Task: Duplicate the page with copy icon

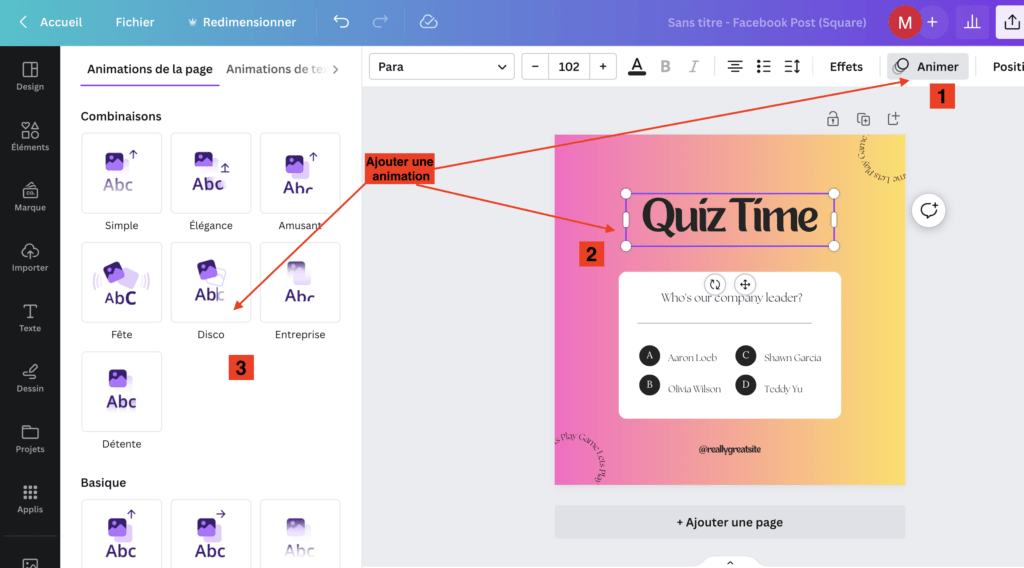Action: tap(863, 119)
